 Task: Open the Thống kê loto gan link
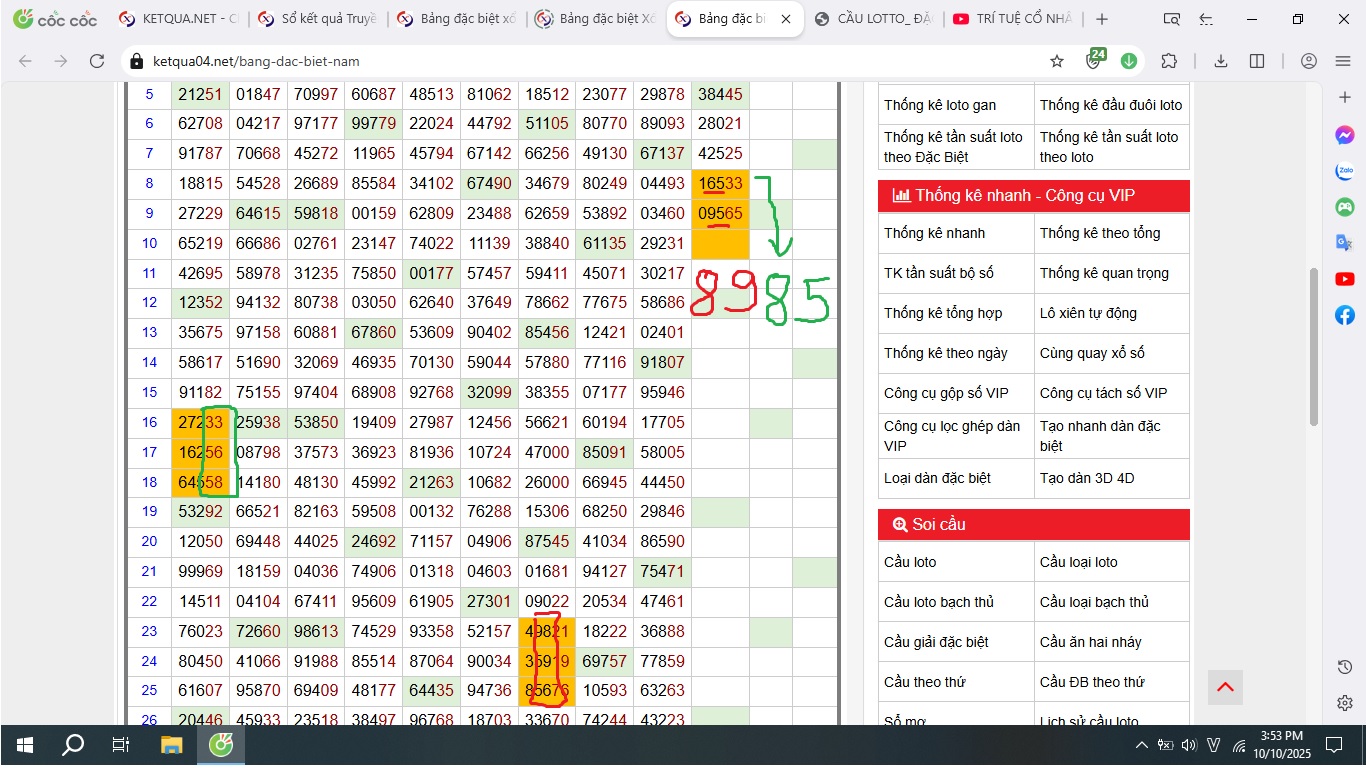pyautogui.click(x=940, y=105)
